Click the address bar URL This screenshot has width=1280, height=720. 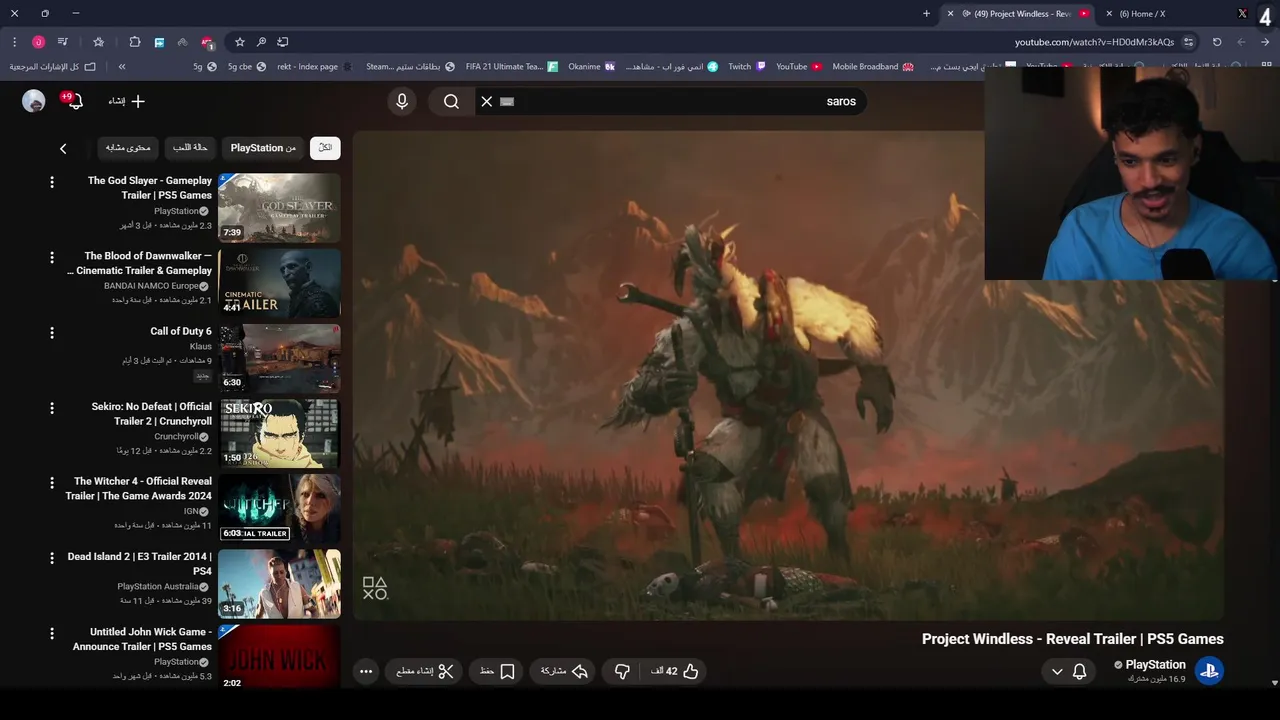click(1094, 42)
